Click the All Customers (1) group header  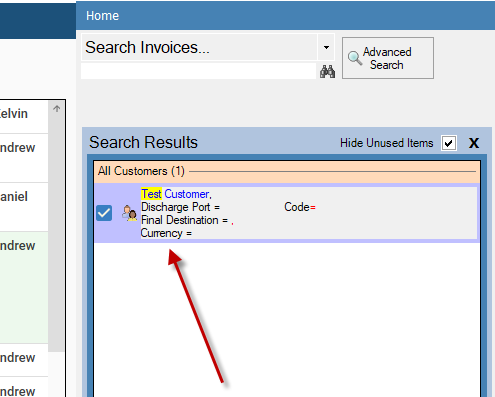coord(287,171)
